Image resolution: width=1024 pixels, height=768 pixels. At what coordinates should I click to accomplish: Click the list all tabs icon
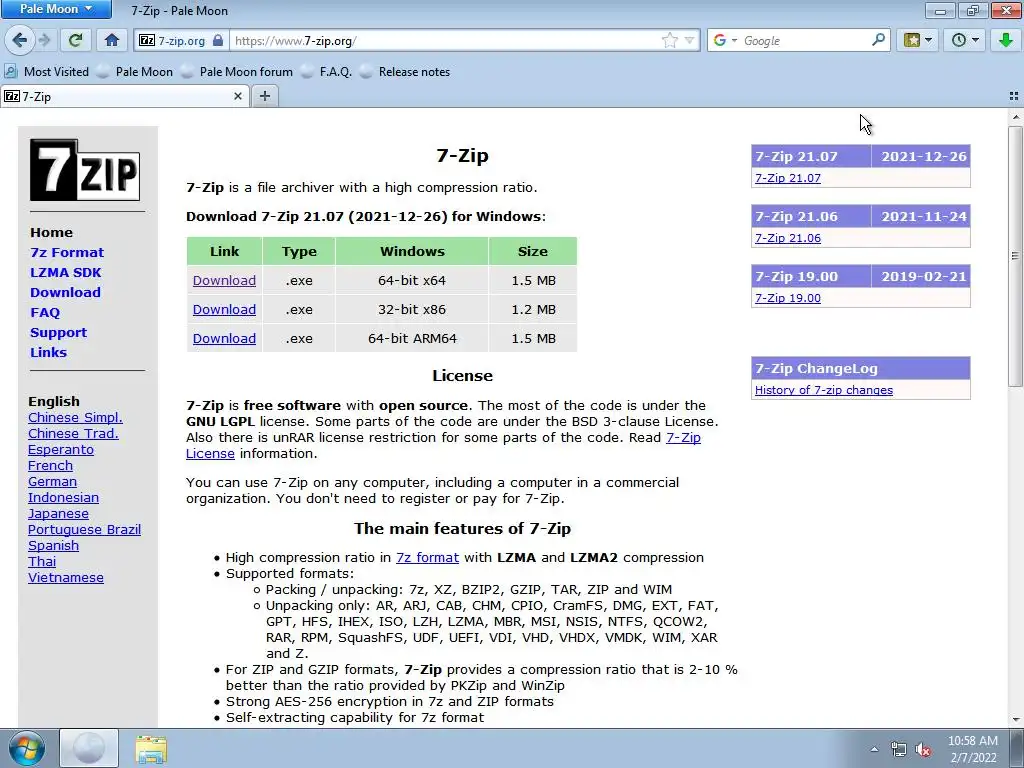(x=1014, y=97)
